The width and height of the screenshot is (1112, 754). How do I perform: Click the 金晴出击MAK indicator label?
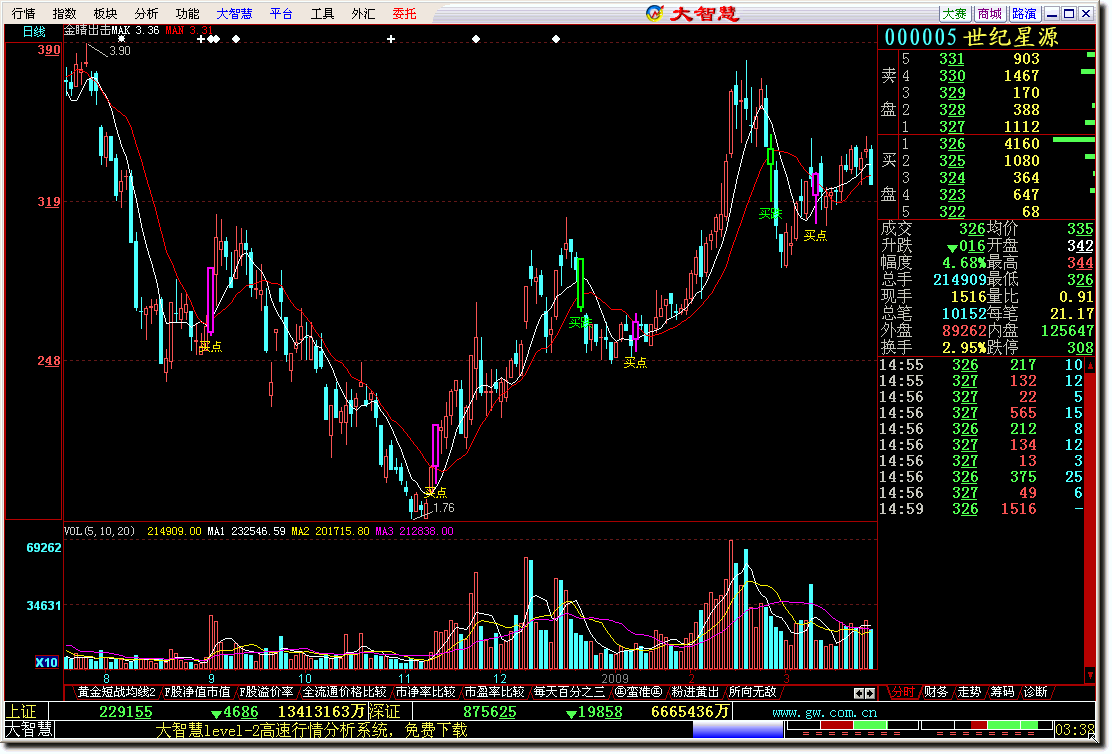(x=97, y=31)
